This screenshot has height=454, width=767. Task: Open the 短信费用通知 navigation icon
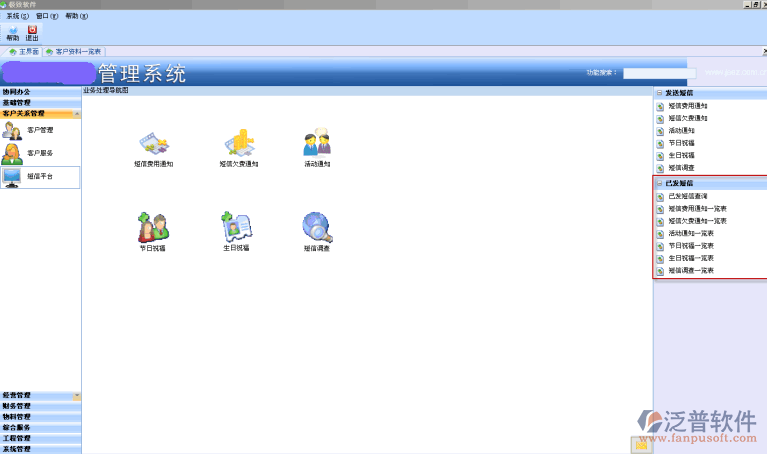pos(154,145)
